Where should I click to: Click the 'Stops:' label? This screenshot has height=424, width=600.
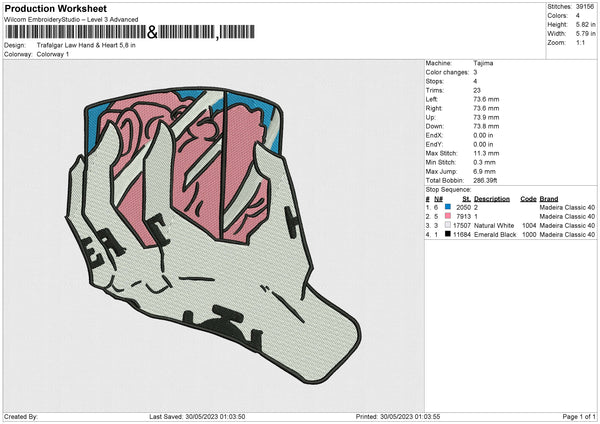435,81
